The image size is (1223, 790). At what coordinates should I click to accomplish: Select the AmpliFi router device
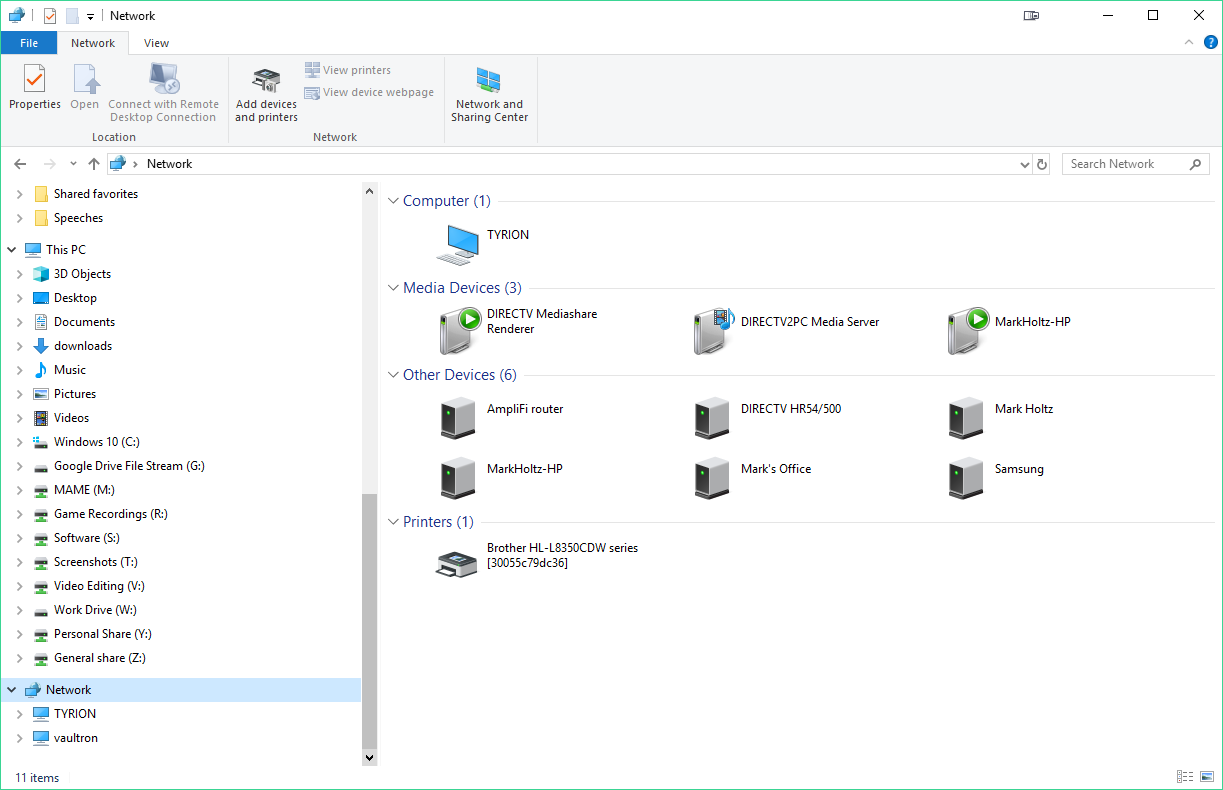pyautogui.click(x=458, y=418)
